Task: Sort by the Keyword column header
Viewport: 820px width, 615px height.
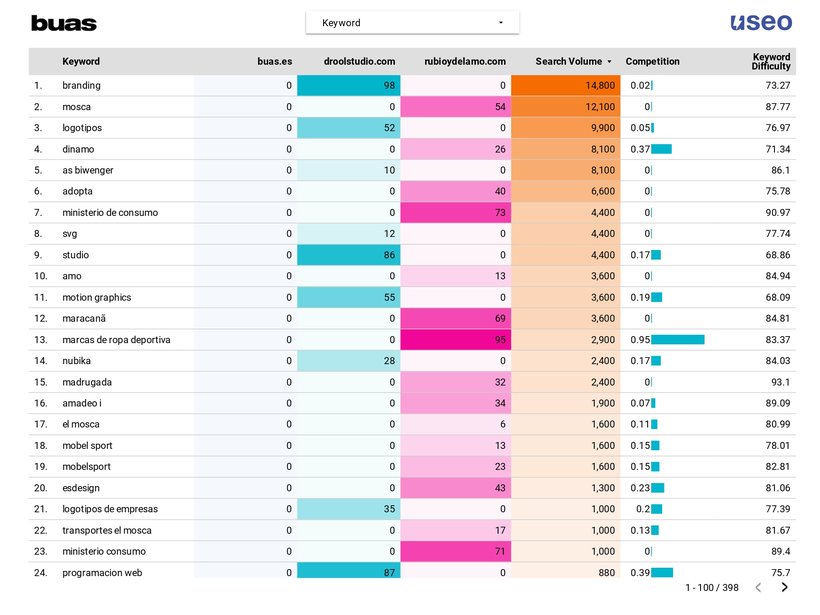Action: 81,61
